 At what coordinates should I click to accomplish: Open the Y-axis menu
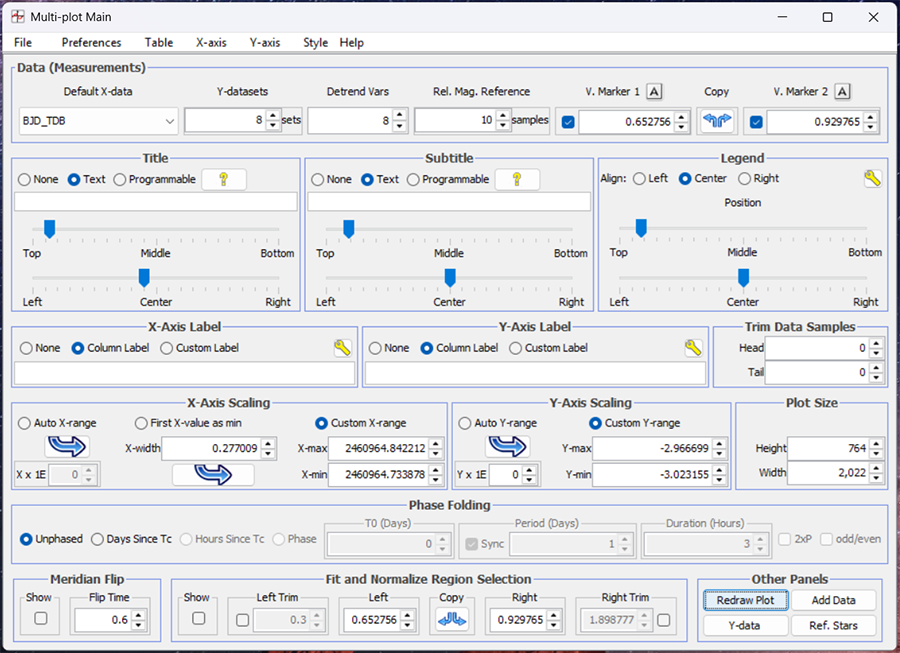(264, 43)
